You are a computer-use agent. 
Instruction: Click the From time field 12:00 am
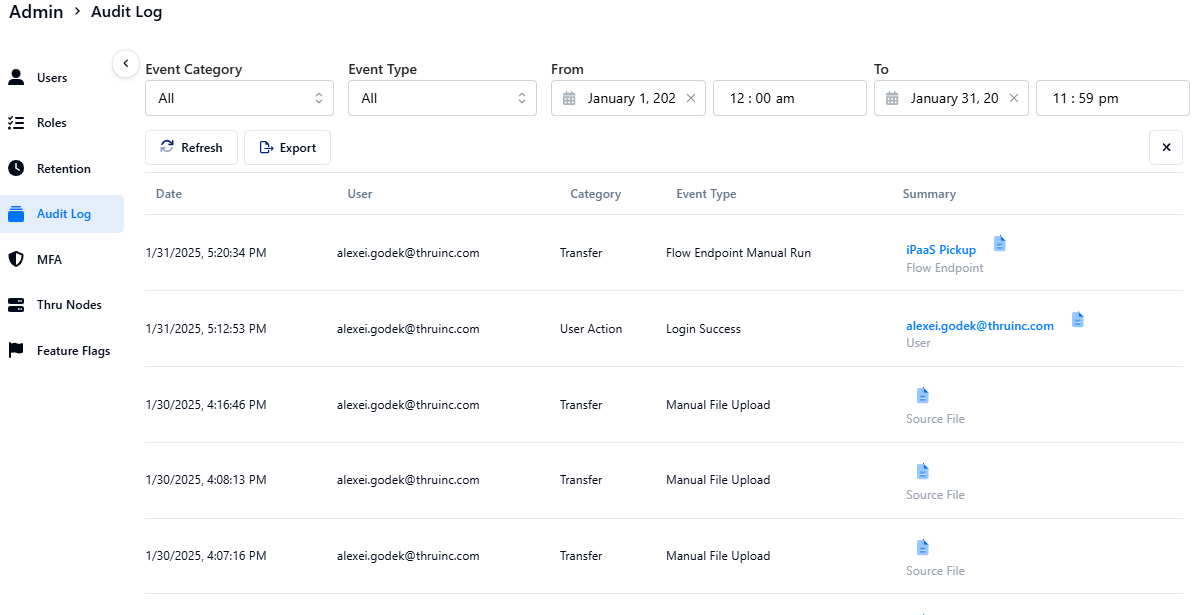coord(788,98)
